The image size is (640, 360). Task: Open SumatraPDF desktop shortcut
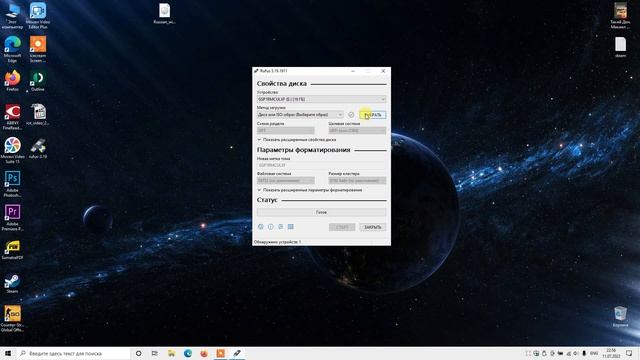(x=12, y=249)
